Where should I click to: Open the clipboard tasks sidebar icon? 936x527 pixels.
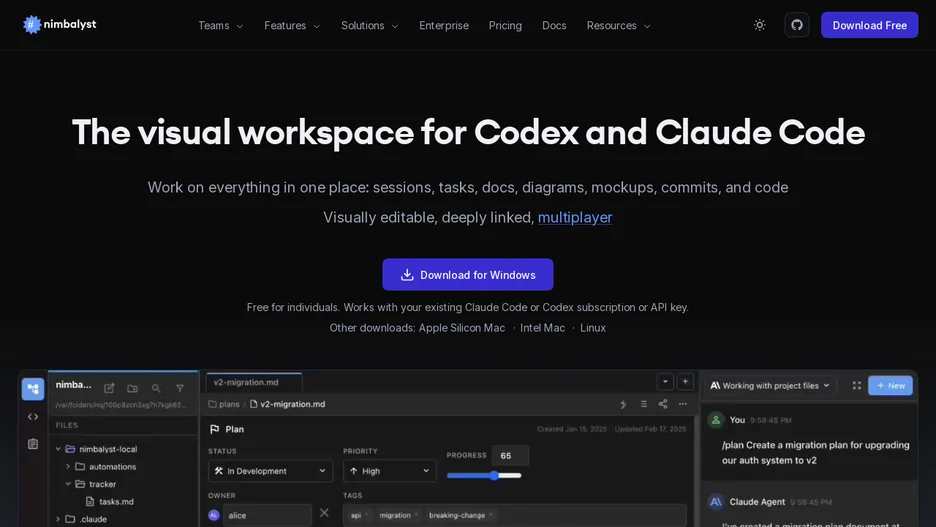pyautogui.click(x=33, y=443)
